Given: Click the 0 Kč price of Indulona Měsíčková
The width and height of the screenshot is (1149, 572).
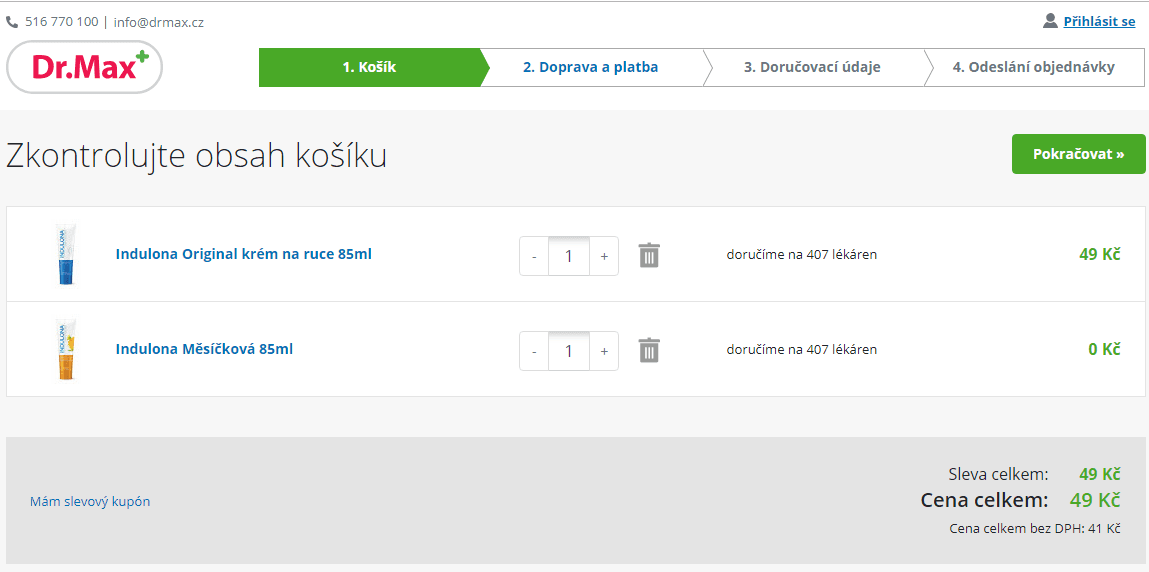Looking at the screenshot, I should click(1104, 349).
